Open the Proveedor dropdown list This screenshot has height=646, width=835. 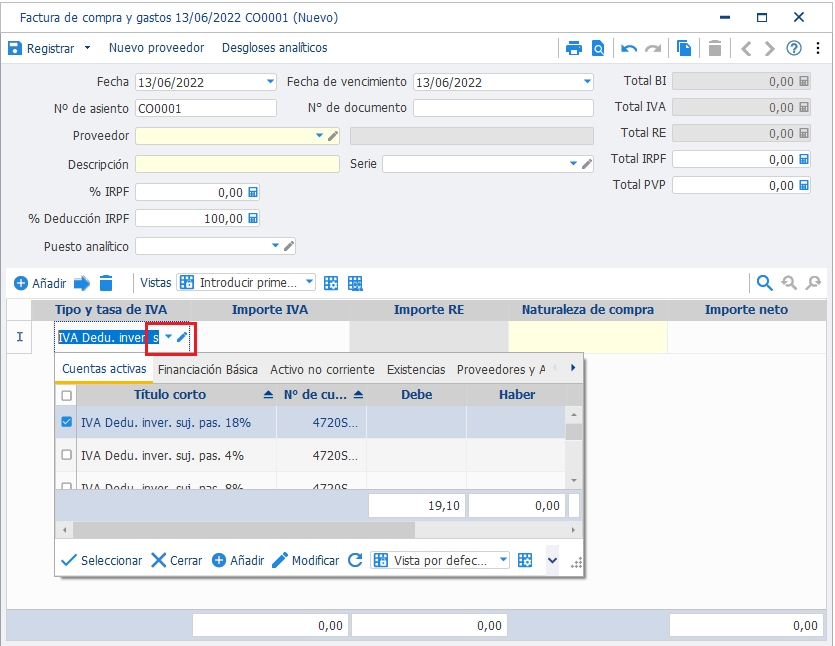click(319, 135)
